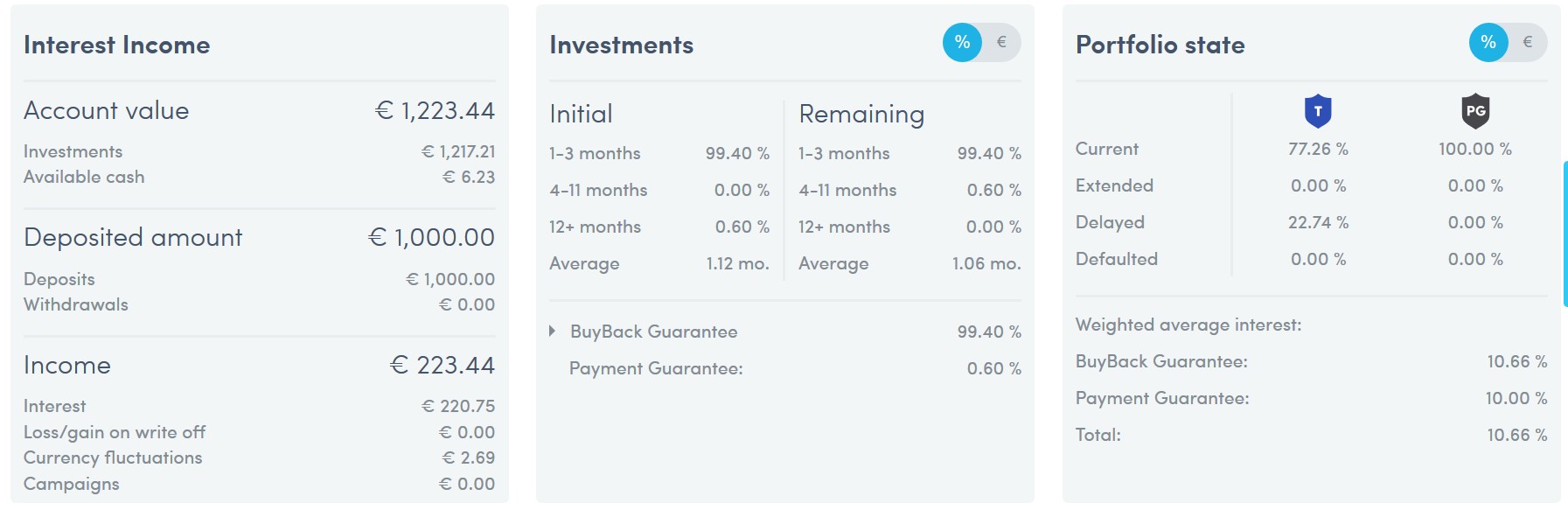This screenshot has width=1568, height=510.
Task: Select the Deposited amount heading
Action: [x=133, y=237]
